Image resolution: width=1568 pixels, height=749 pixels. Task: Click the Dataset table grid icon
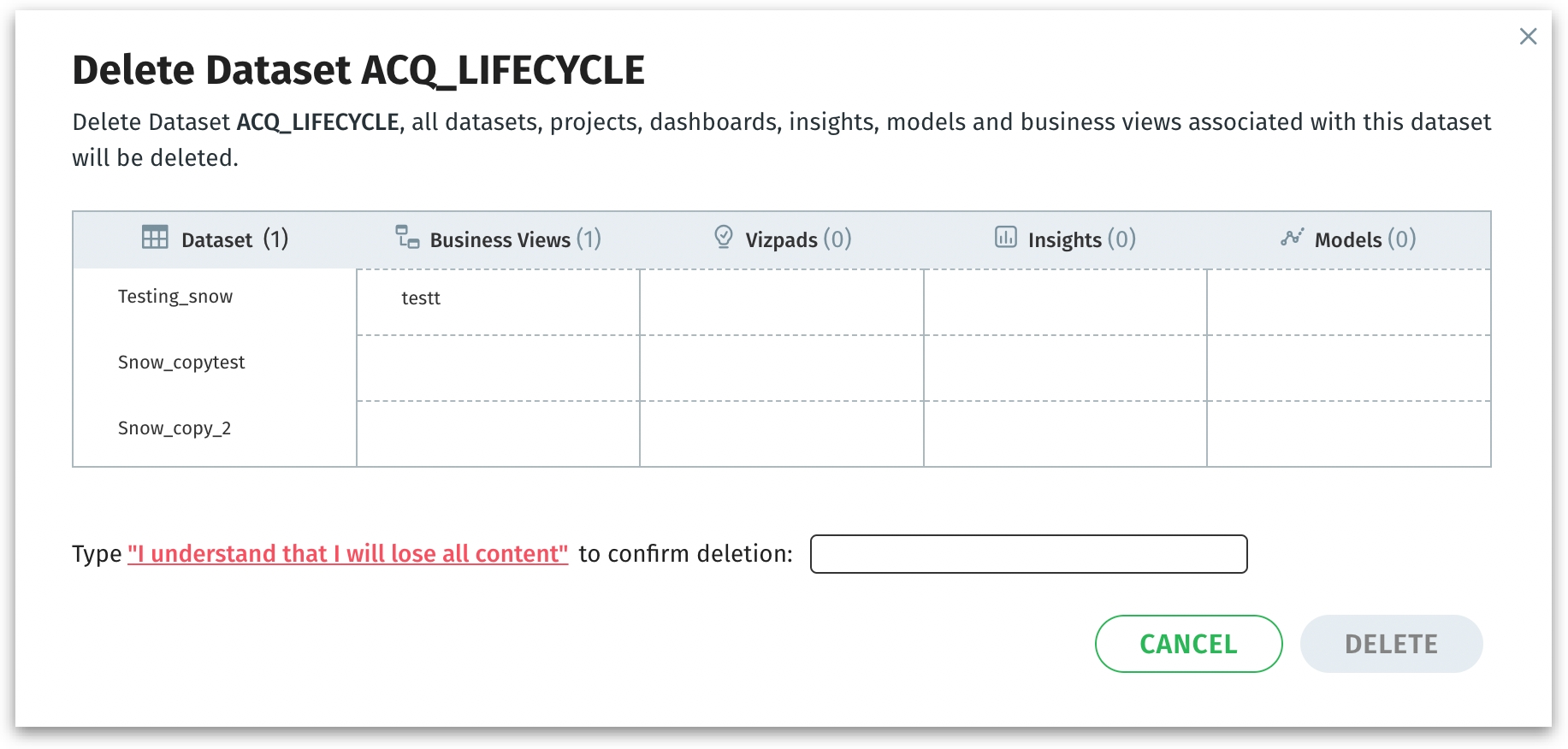point(155,237)
